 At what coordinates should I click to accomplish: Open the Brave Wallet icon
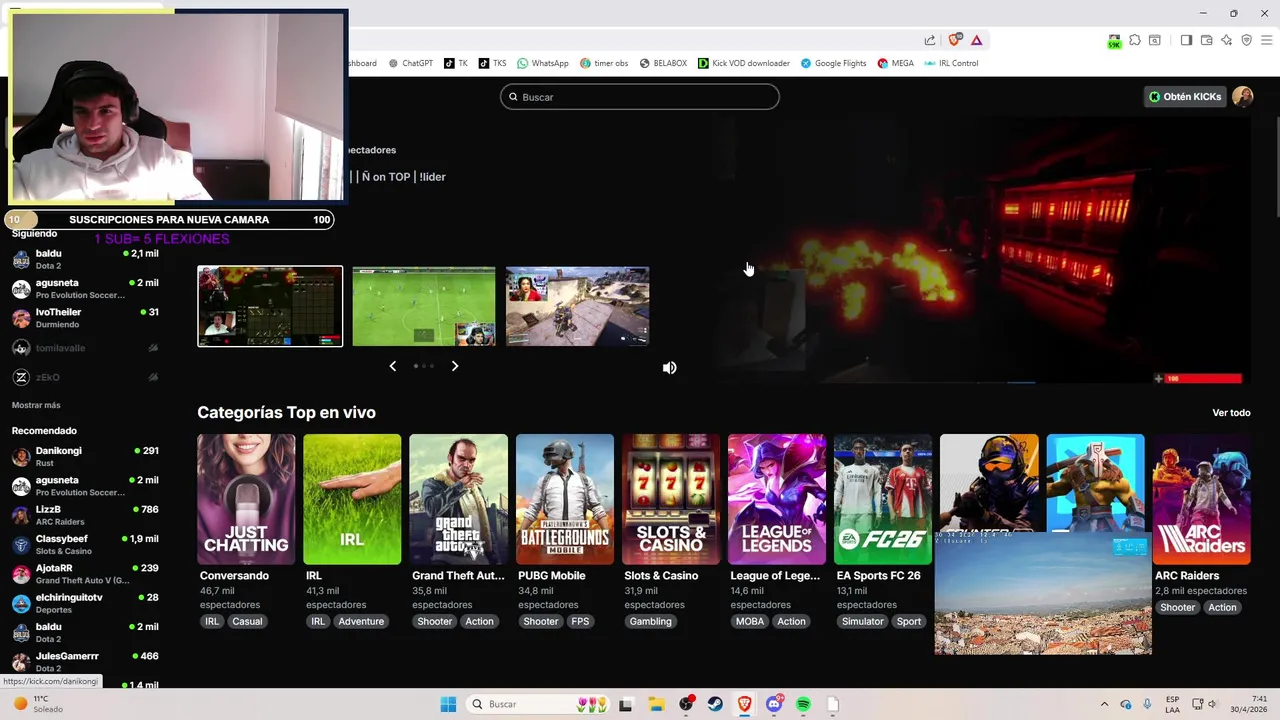[x=1206, y=40]
